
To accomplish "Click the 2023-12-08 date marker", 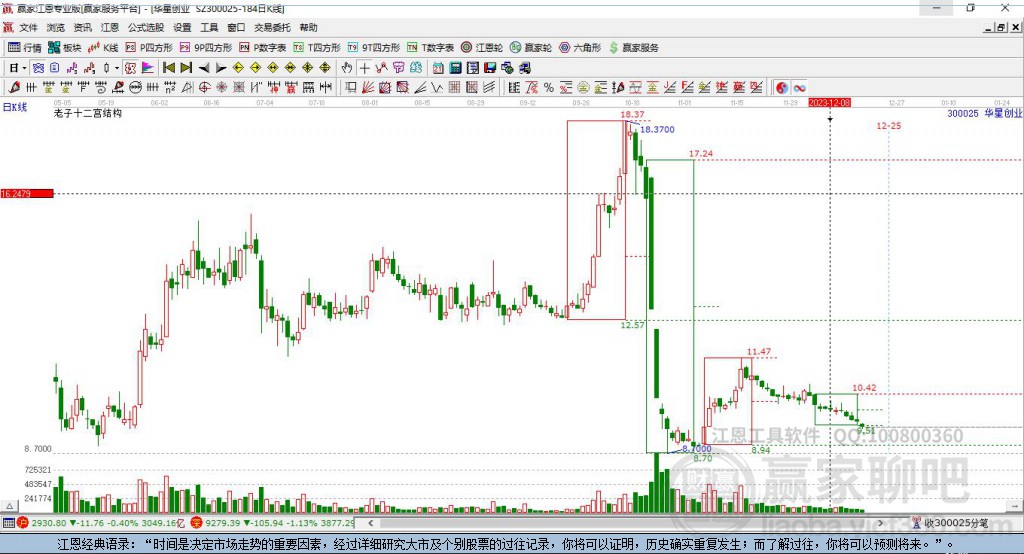I will 829,103.
